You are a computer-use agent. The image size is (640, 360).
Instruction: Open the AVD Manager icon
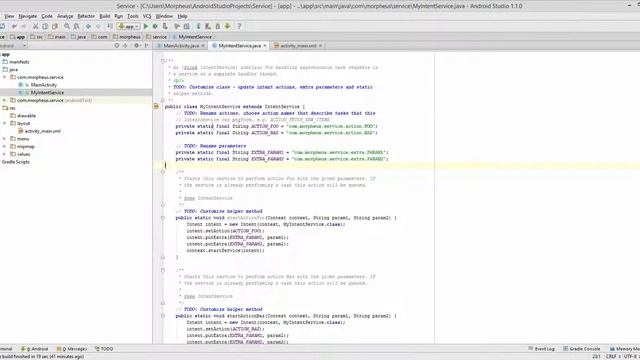tap(198, 27)
